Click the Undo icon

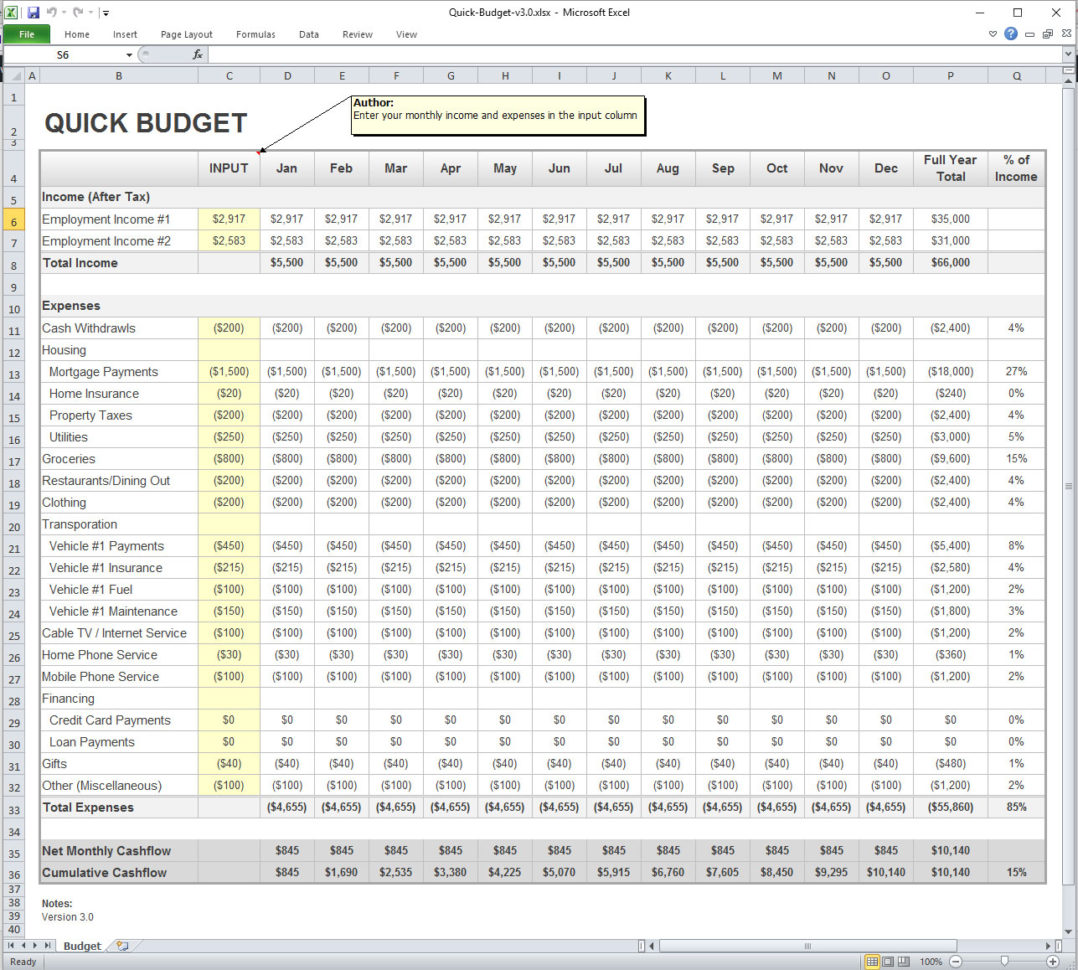pos(52,12)
